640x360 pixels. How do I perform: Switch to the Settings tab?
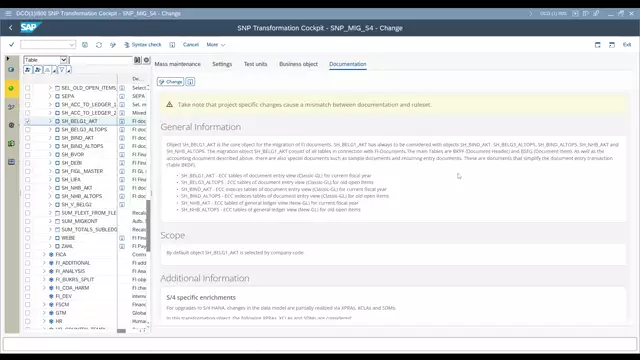coord(222,64)
